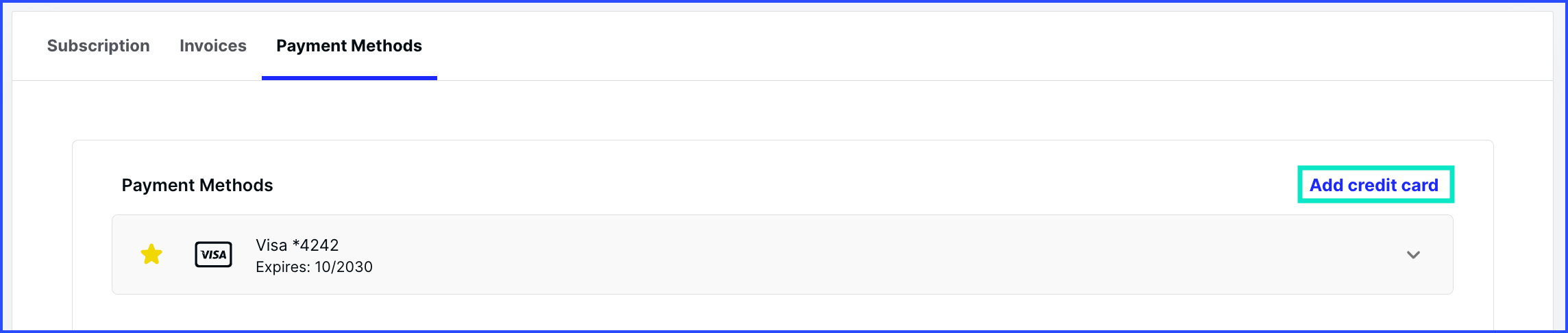Toggle the star marking the default payment method
The width and height of the screenshot is (1568, 333).
pos(151,254)
